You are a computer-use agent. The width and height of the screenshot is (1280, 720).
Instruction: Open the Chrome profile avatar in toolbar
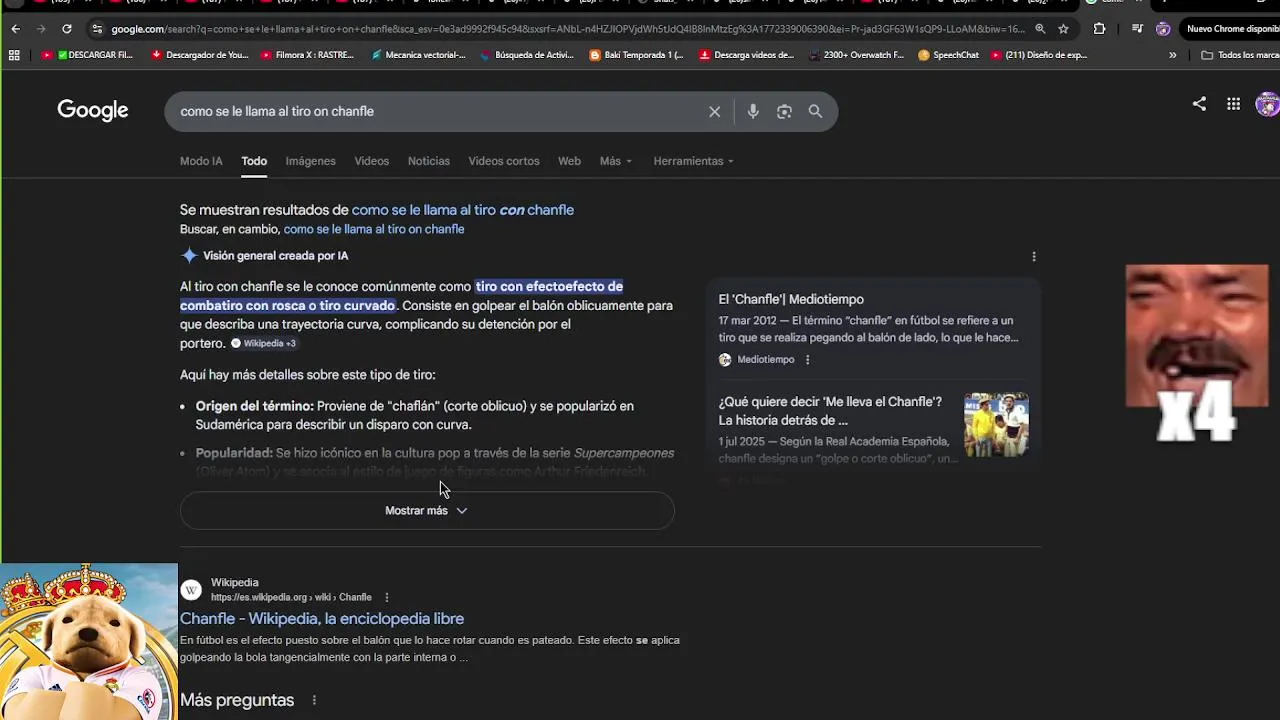pos(1163,29)
